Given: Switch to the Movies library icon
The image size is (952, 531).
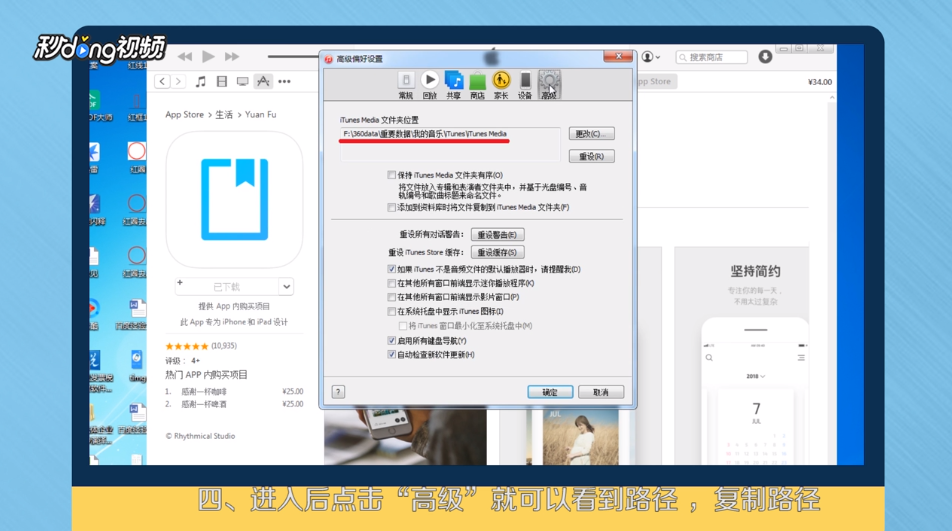Looking at the screenshot, I should pos(222,81).
